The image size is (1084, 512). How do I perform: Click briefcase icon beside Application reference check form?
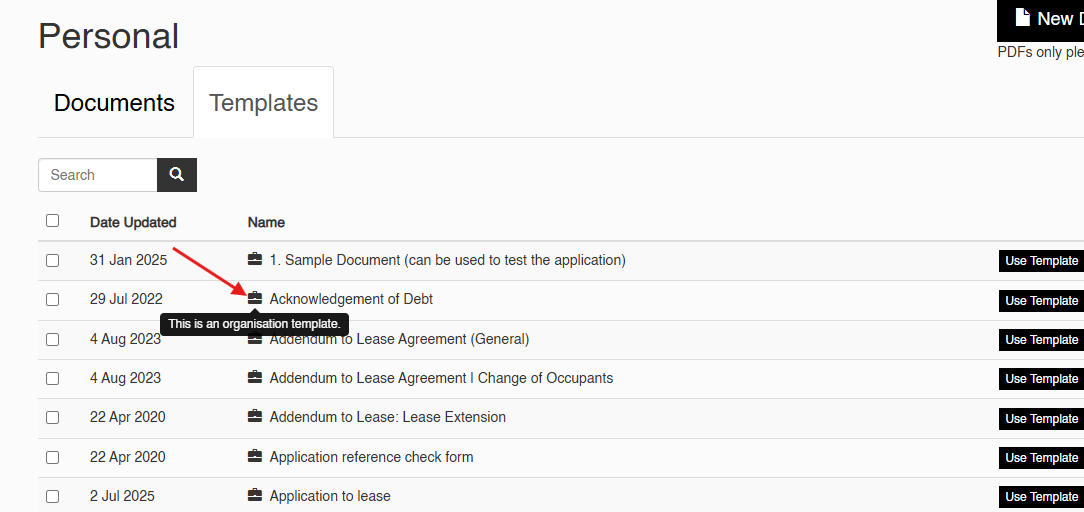(x=255, y=456)
